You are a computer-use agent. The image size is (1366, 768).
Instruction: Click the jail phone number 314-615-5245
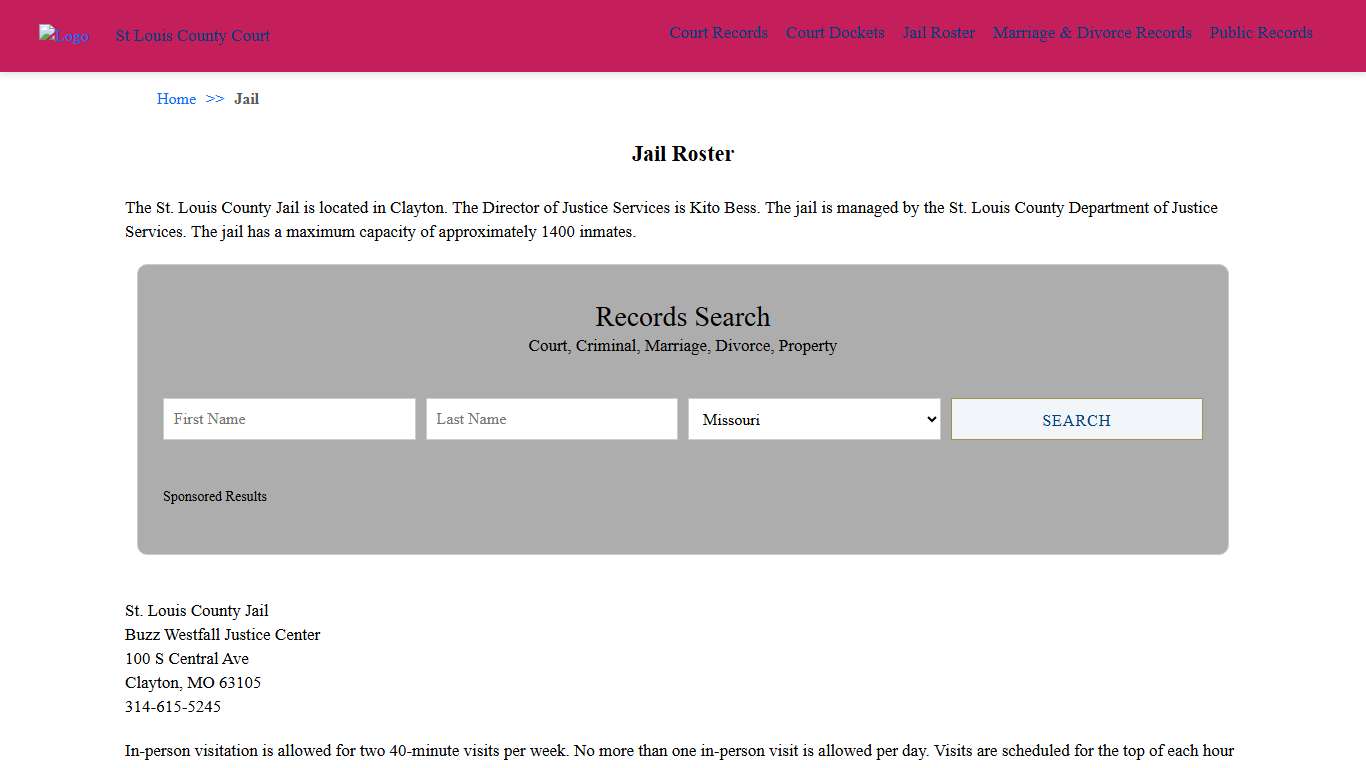point(173,707)
